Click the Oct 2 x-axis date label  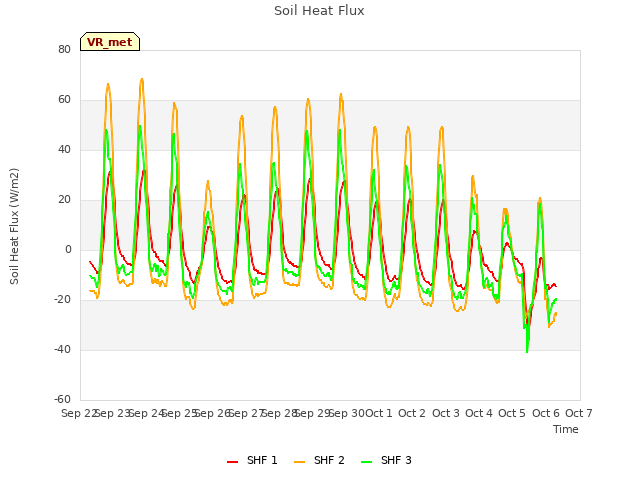click(412, 413)
